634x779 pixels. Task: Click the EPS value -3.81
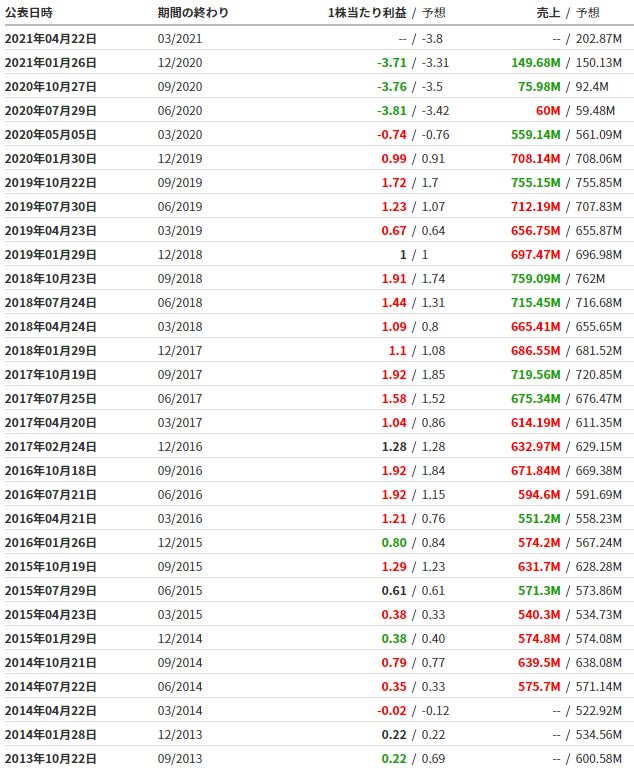392,111
